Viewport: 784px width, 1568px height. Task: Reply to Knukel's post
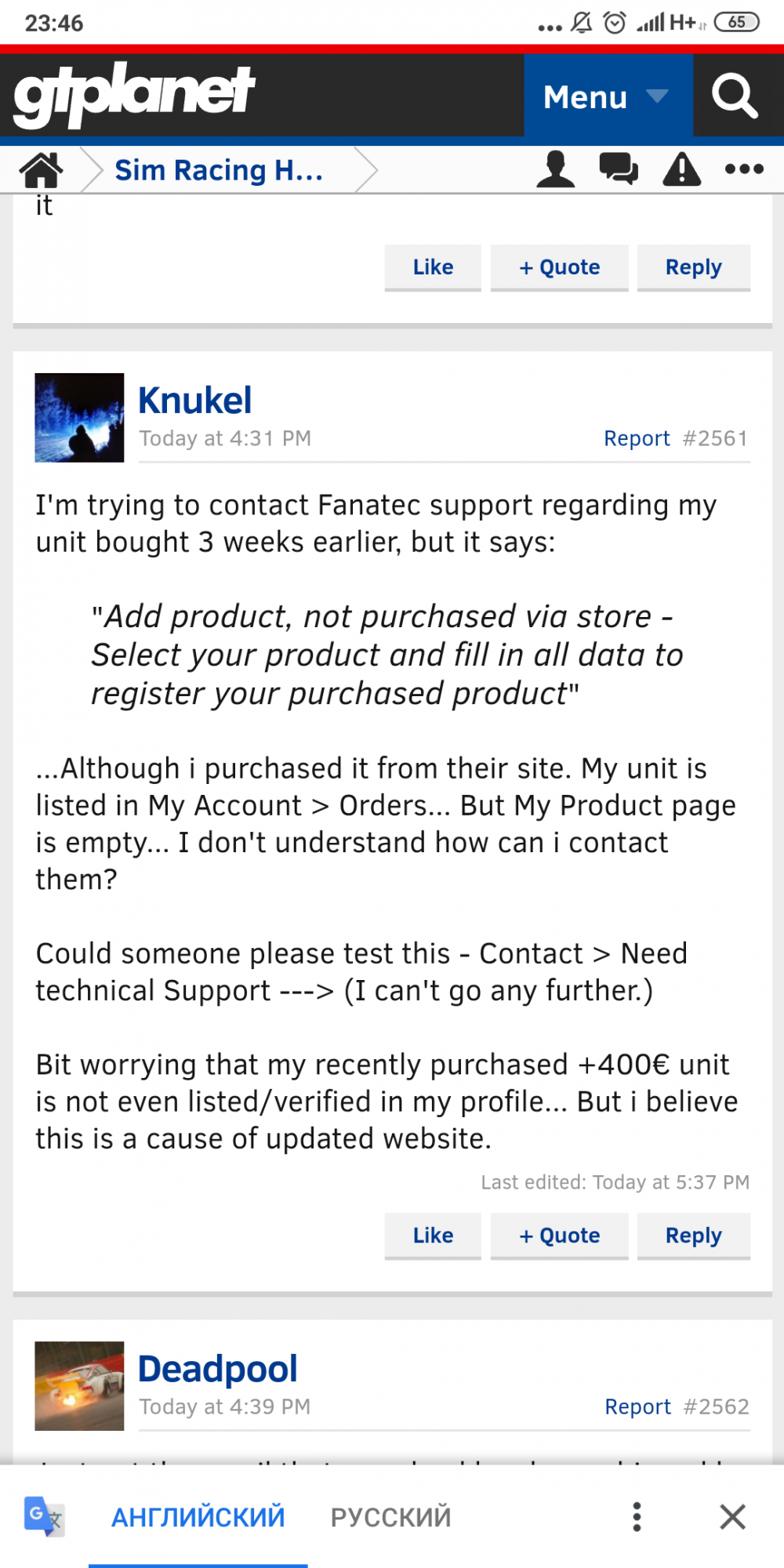[x=693, y=1236]
